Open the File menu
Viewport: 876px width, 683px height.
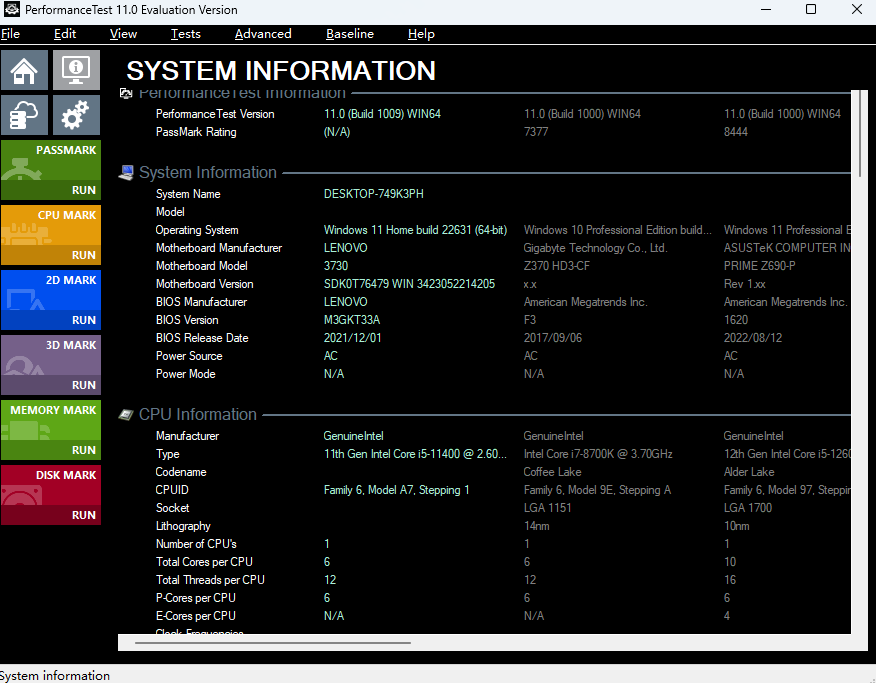10,34
